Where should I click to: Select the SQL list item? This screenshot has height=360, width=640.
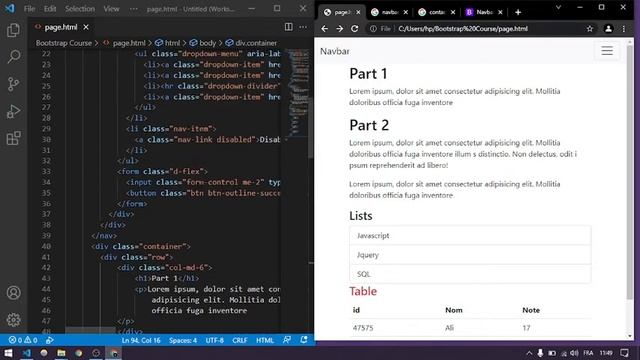point(470,274)
